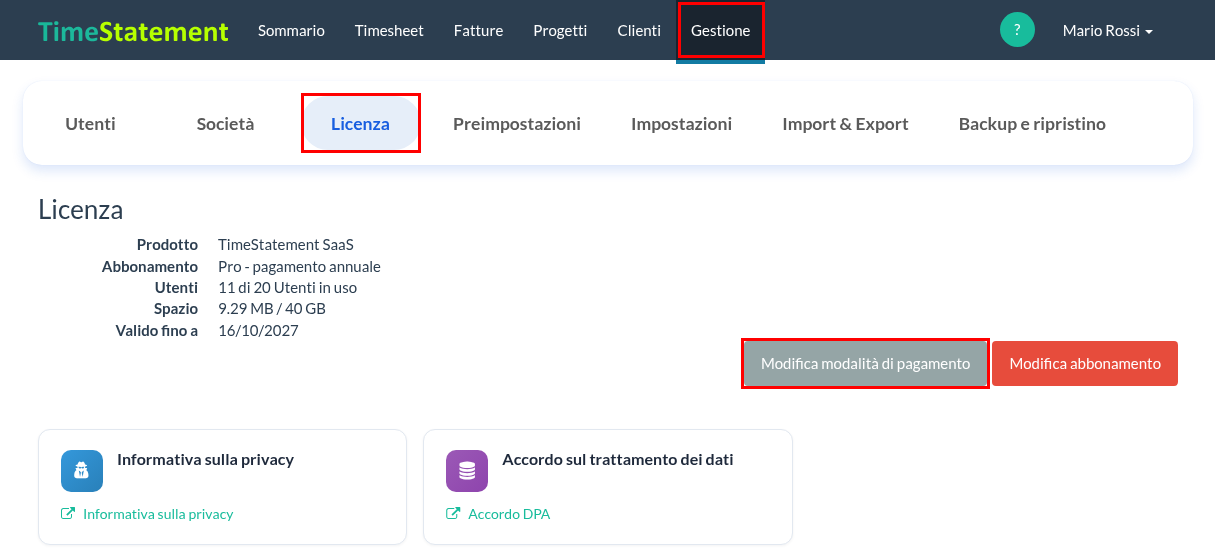Open the green help question mark icon
The height and width of the screenshot is (553, 1215).
1017,30
